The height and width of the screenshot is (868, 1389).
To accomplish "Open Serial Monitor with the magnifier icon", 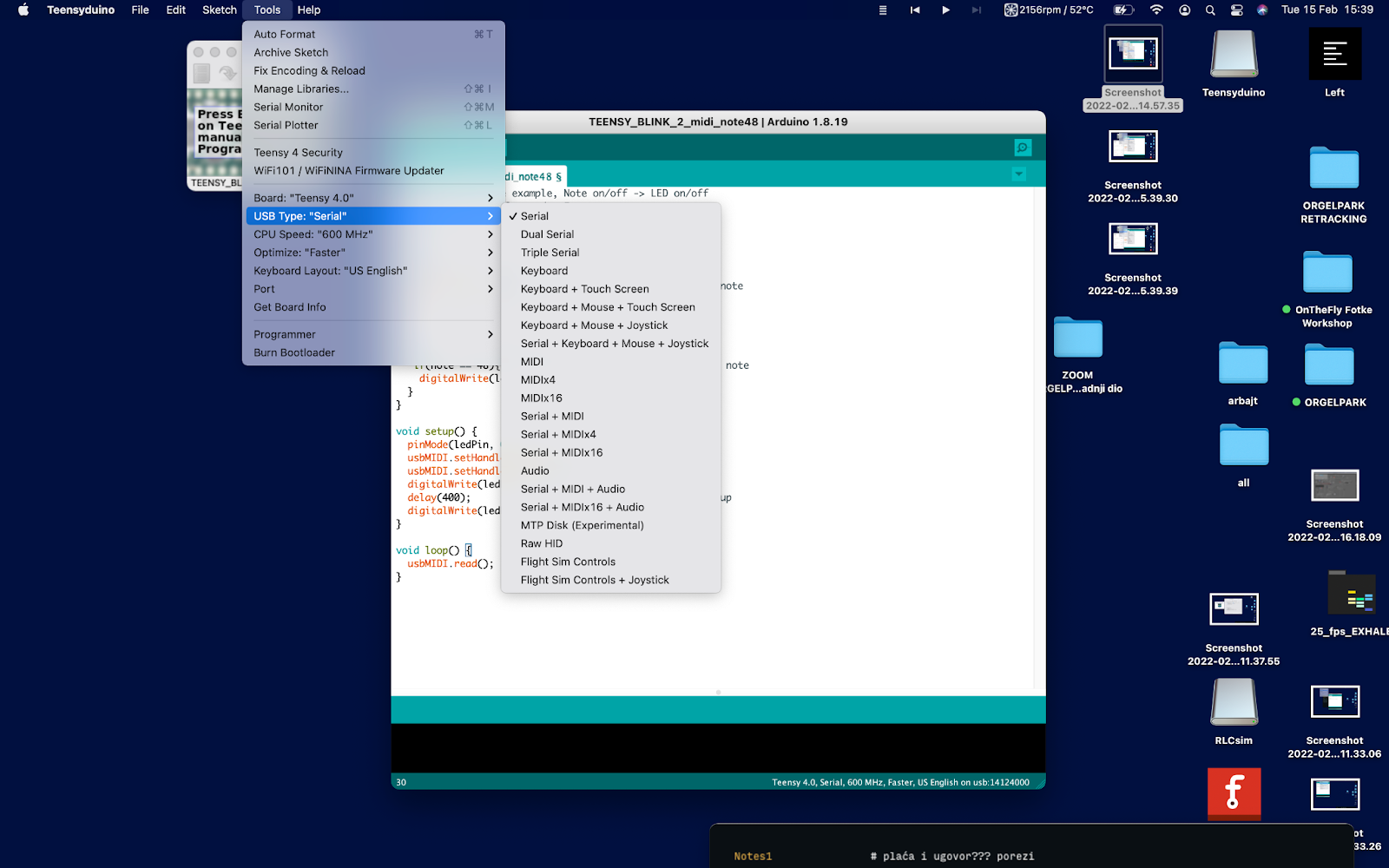I will [x=1023, y=148].
